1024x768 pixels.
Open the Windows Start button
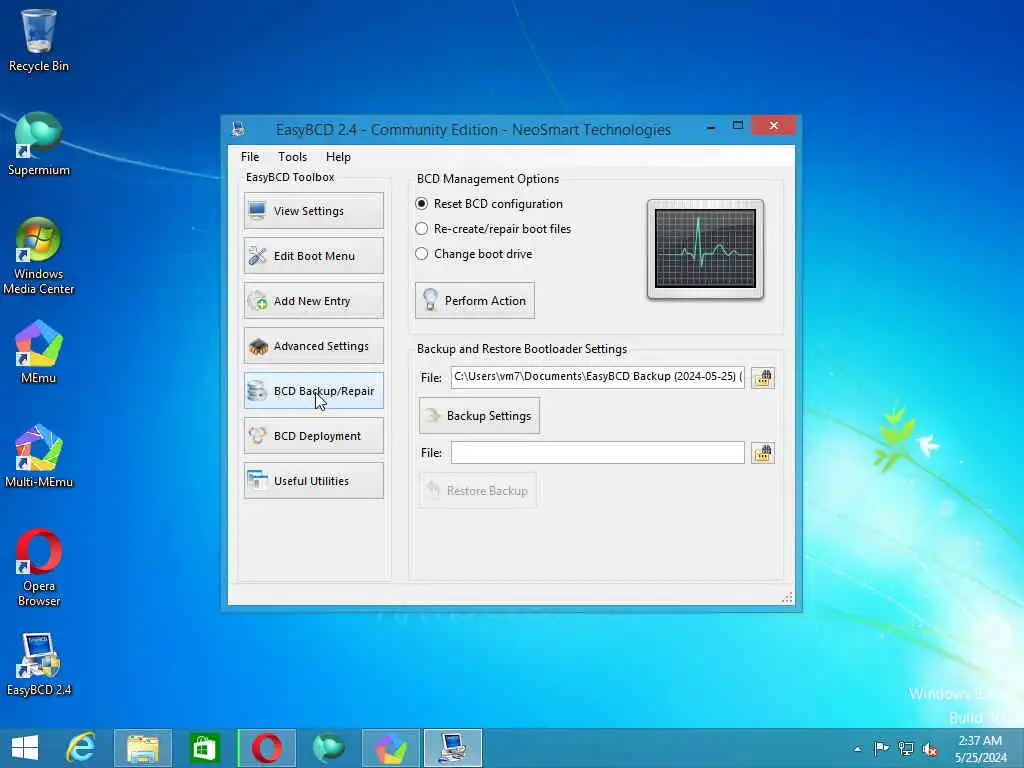[x=25, y=748]
